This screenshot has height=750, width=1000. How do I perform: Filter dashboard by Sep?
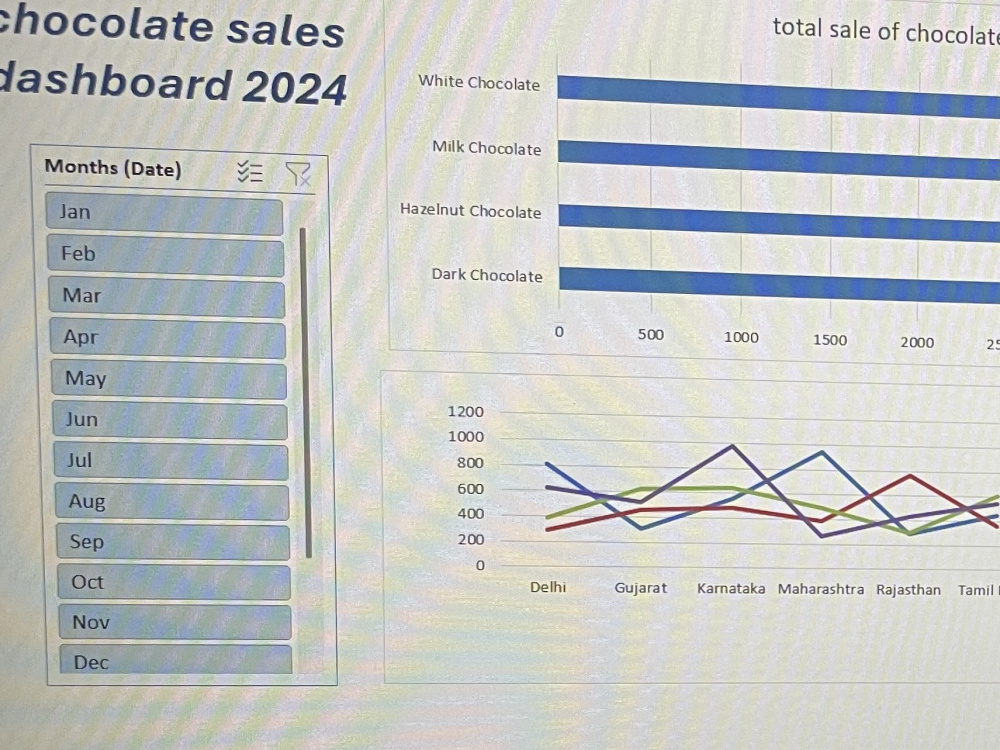[173, 542]
